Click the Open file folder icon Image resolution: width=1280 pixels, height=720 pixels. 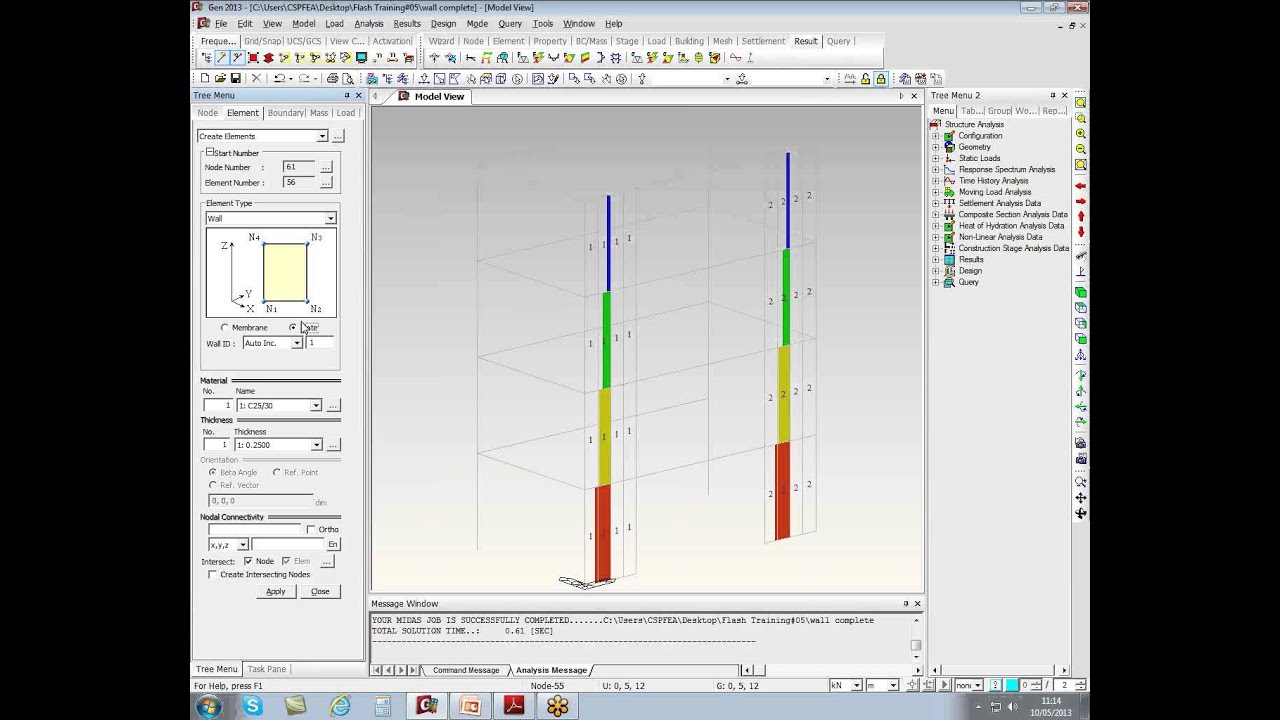220,78
